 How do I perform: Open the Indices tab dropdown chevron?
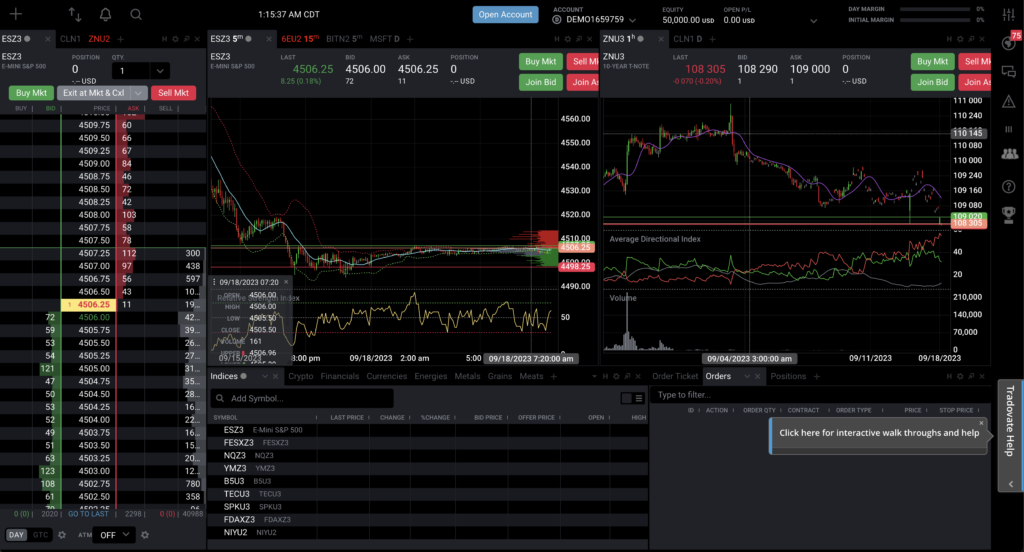[264, 376]
